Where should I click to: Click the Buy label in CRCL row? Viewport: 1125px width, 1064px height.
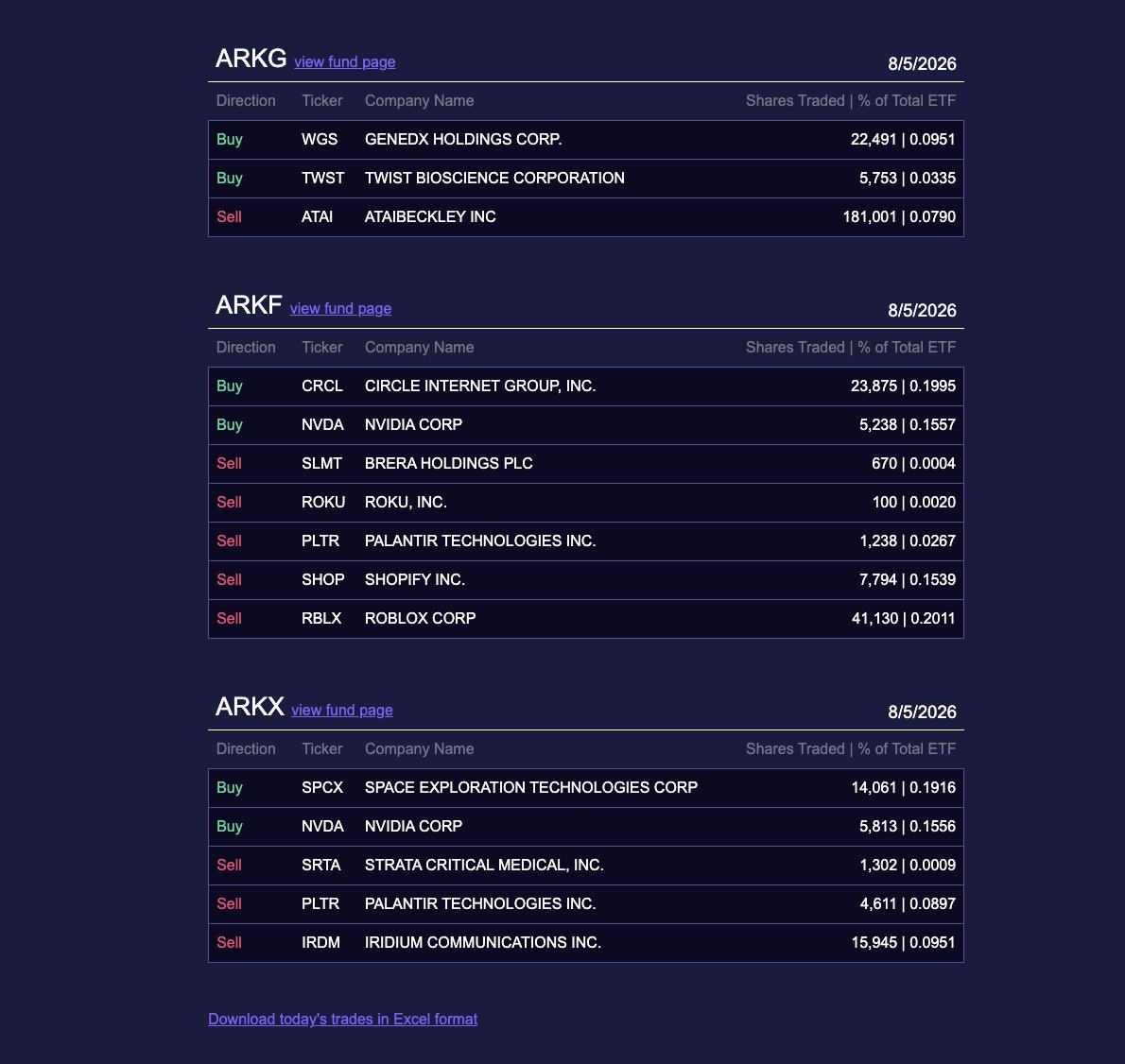(x=230, y=386)
